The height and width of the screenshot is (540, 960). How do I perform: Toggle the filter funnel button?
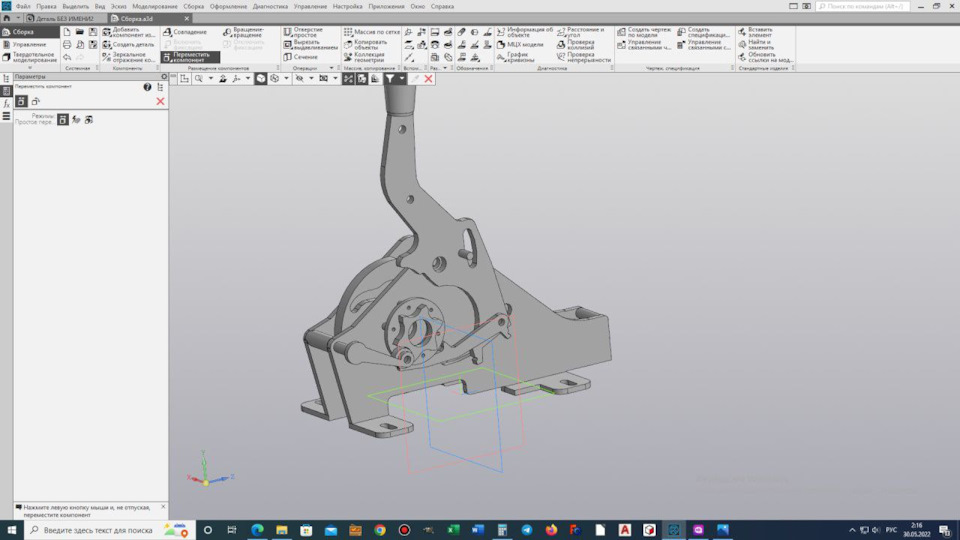390,78
